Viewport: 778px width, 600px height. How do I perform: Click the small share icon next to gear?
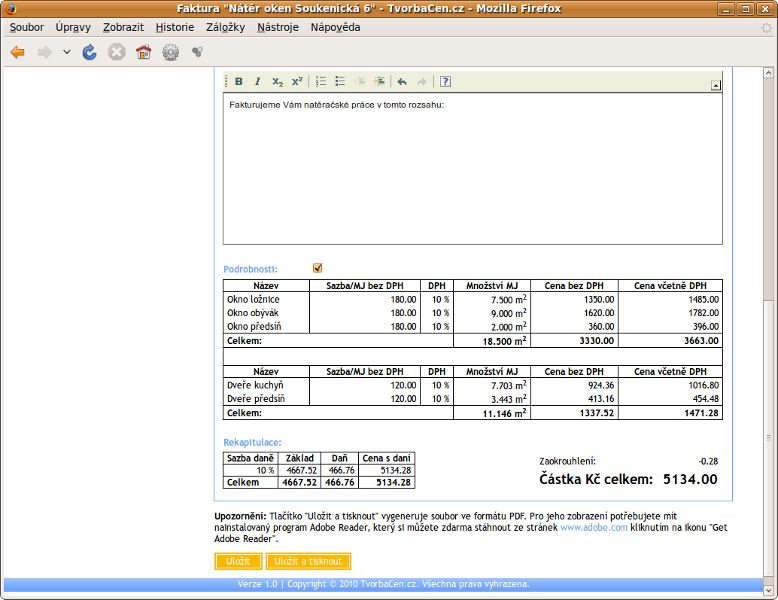(197, 52)
